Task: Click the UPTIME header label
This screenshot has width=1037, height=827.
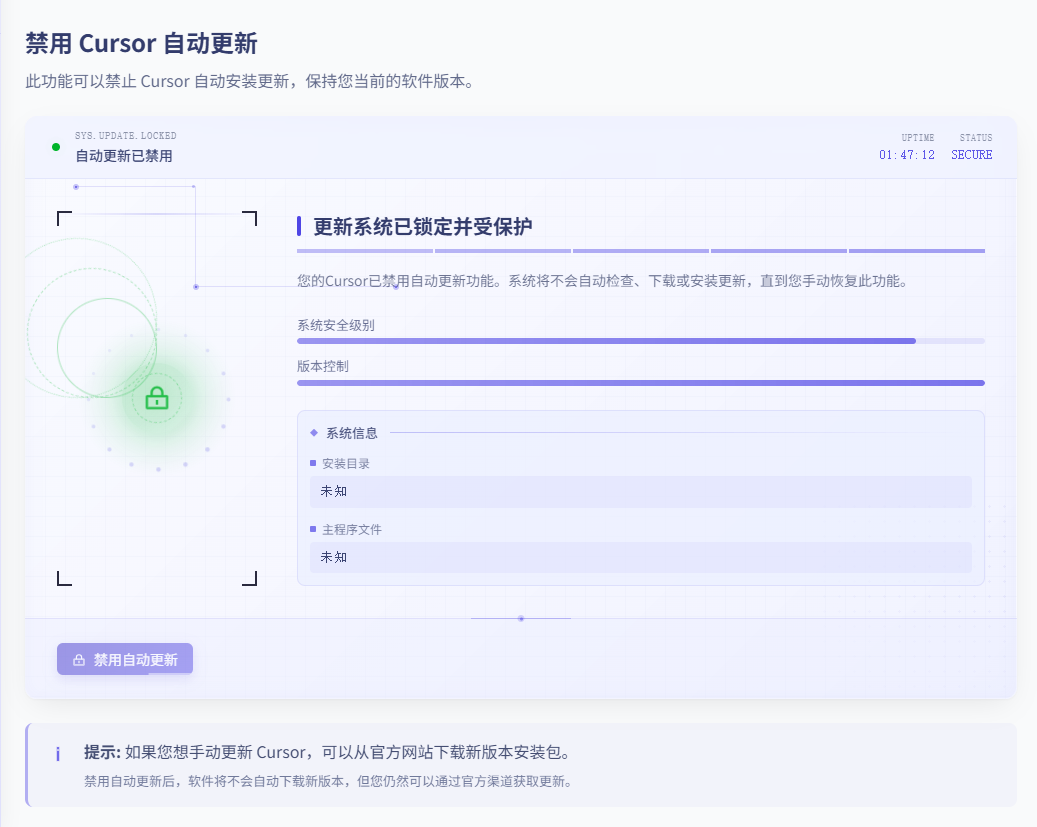Action: (x=918, y=138)
